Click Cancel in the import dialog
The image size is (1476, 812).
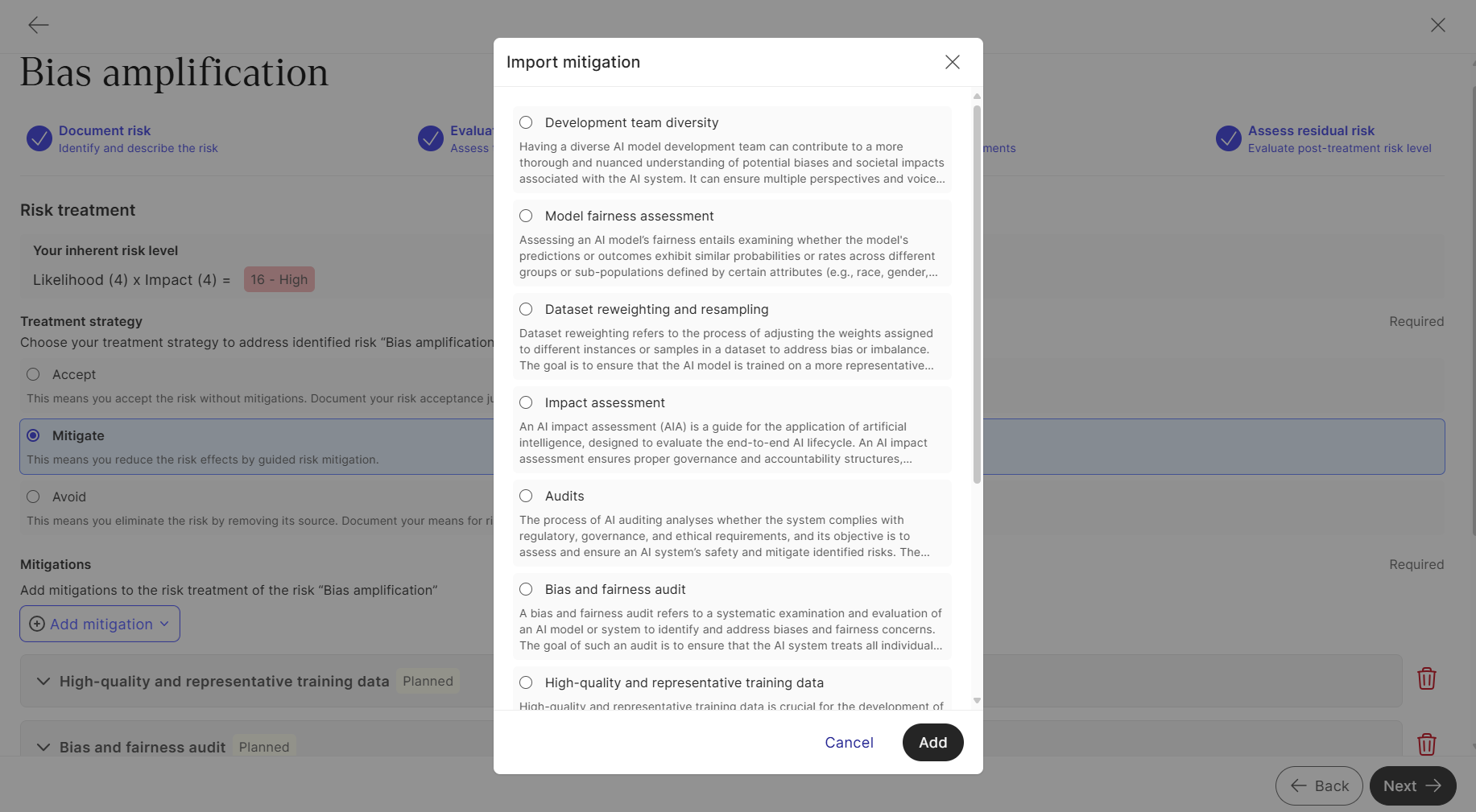click(849, 742)
